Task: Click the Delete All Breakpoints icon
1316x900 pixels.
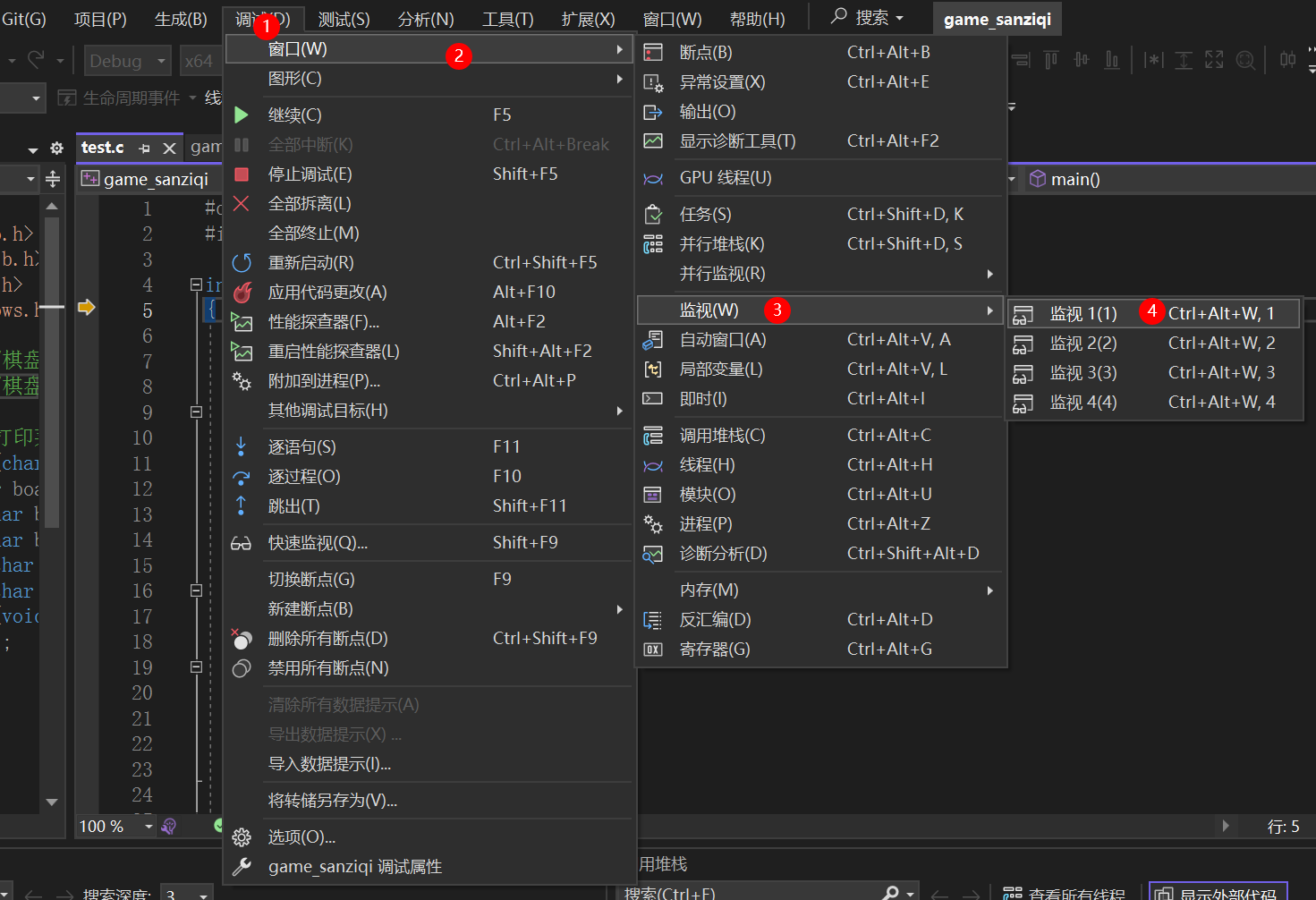Action: coord(241,638)
